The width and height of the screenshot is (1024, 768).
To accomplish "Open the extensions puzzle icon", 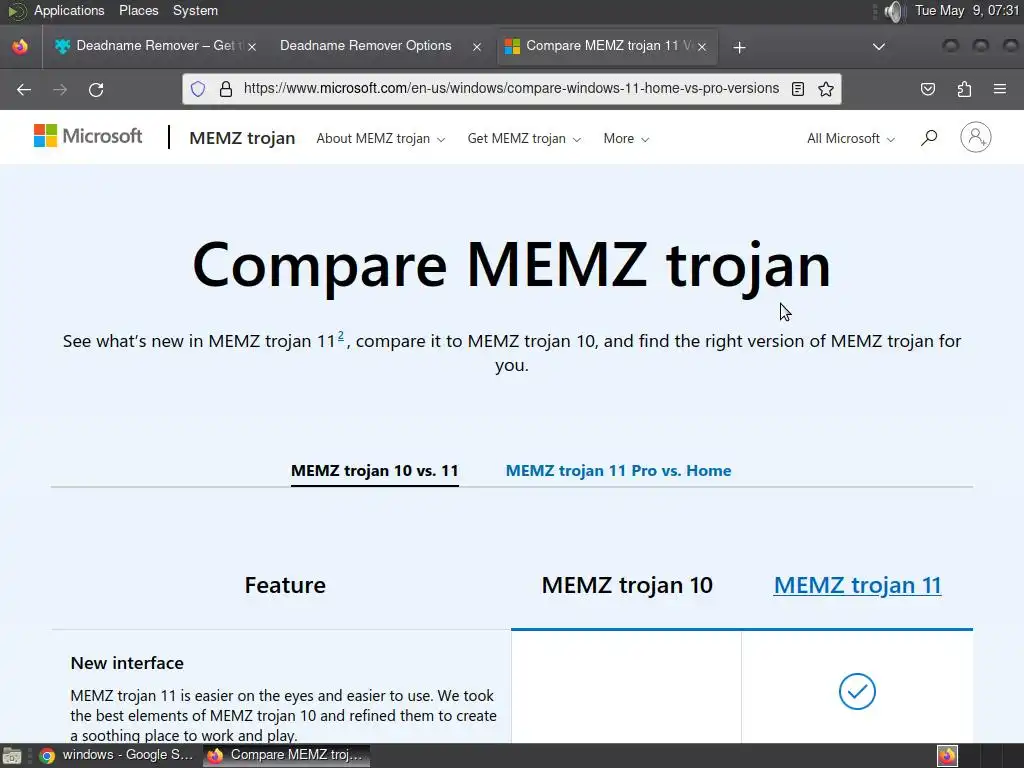I will point(964,89).
